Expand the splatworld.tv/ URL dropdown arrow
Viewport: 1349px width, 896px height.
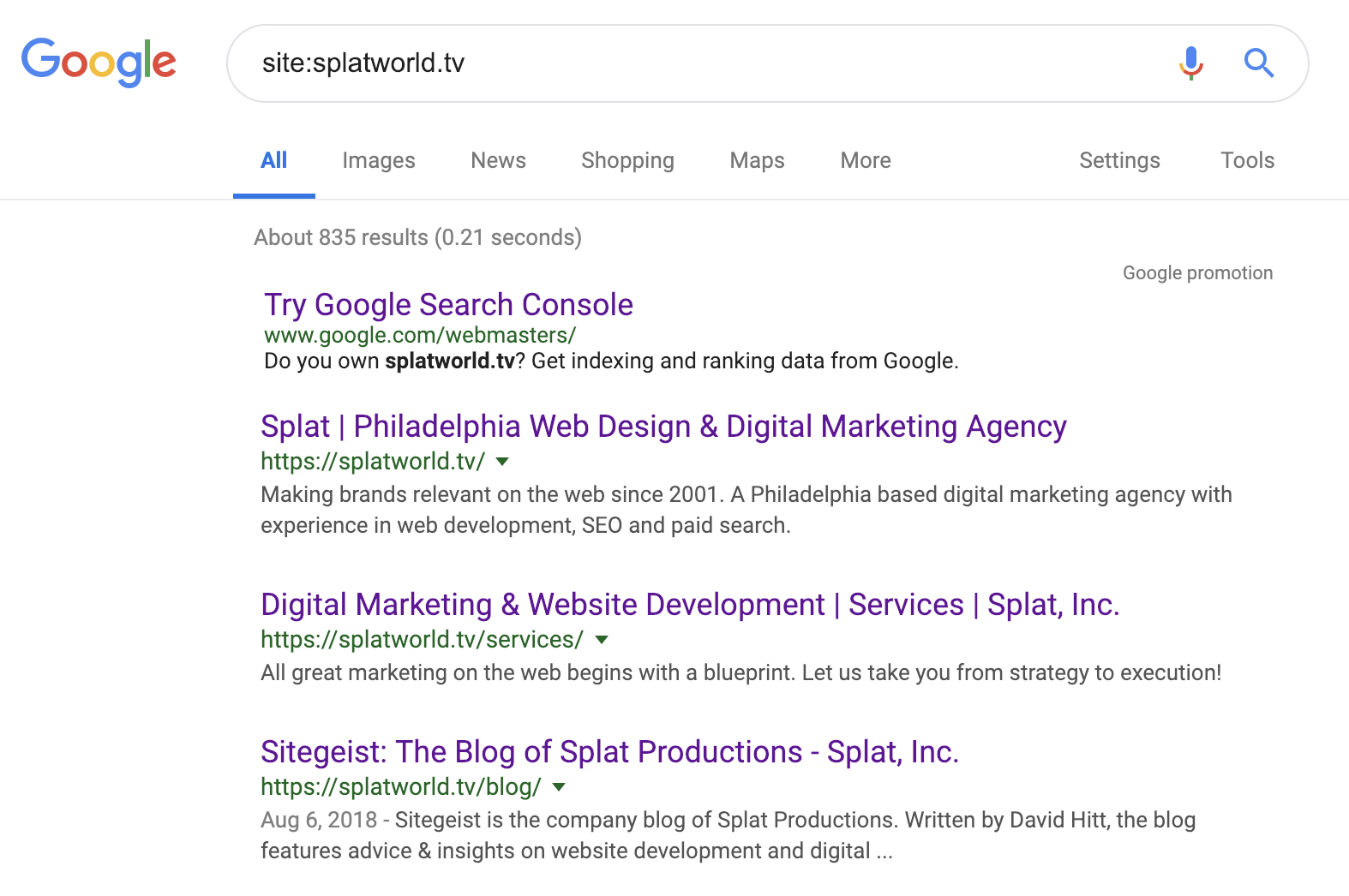pyautogui.click(x=503, y=462)
